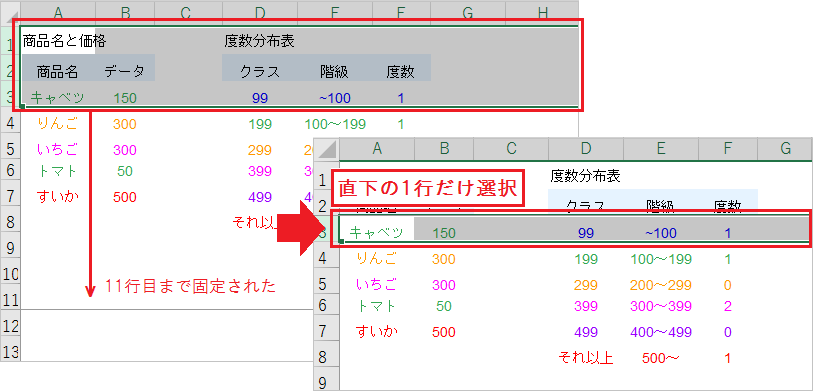Select row 6 header in background sheet

pyautogui.click(x=10, y=170)
